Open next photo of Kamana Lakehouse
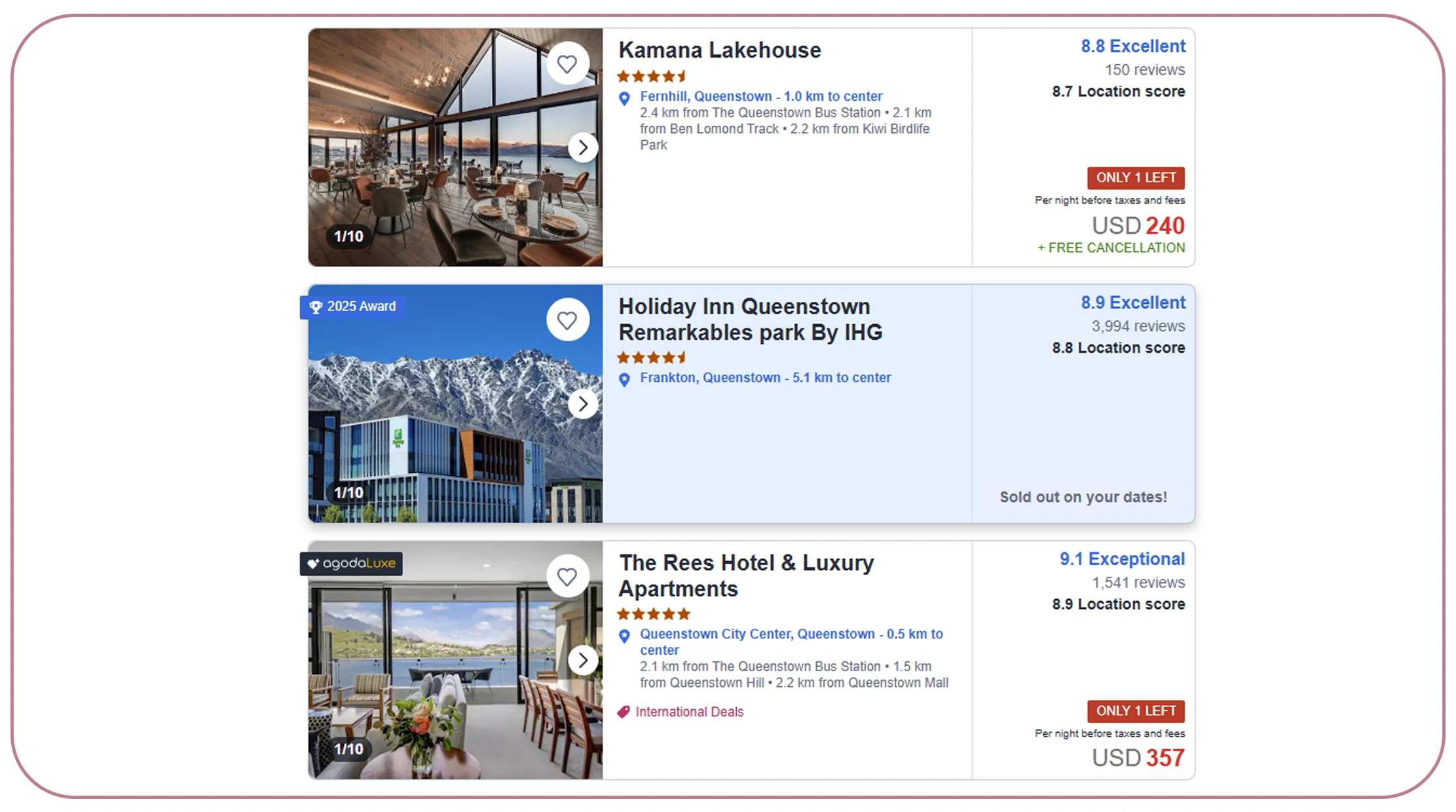The width and height of the screenshot is (1456, 812). (583, 147)
